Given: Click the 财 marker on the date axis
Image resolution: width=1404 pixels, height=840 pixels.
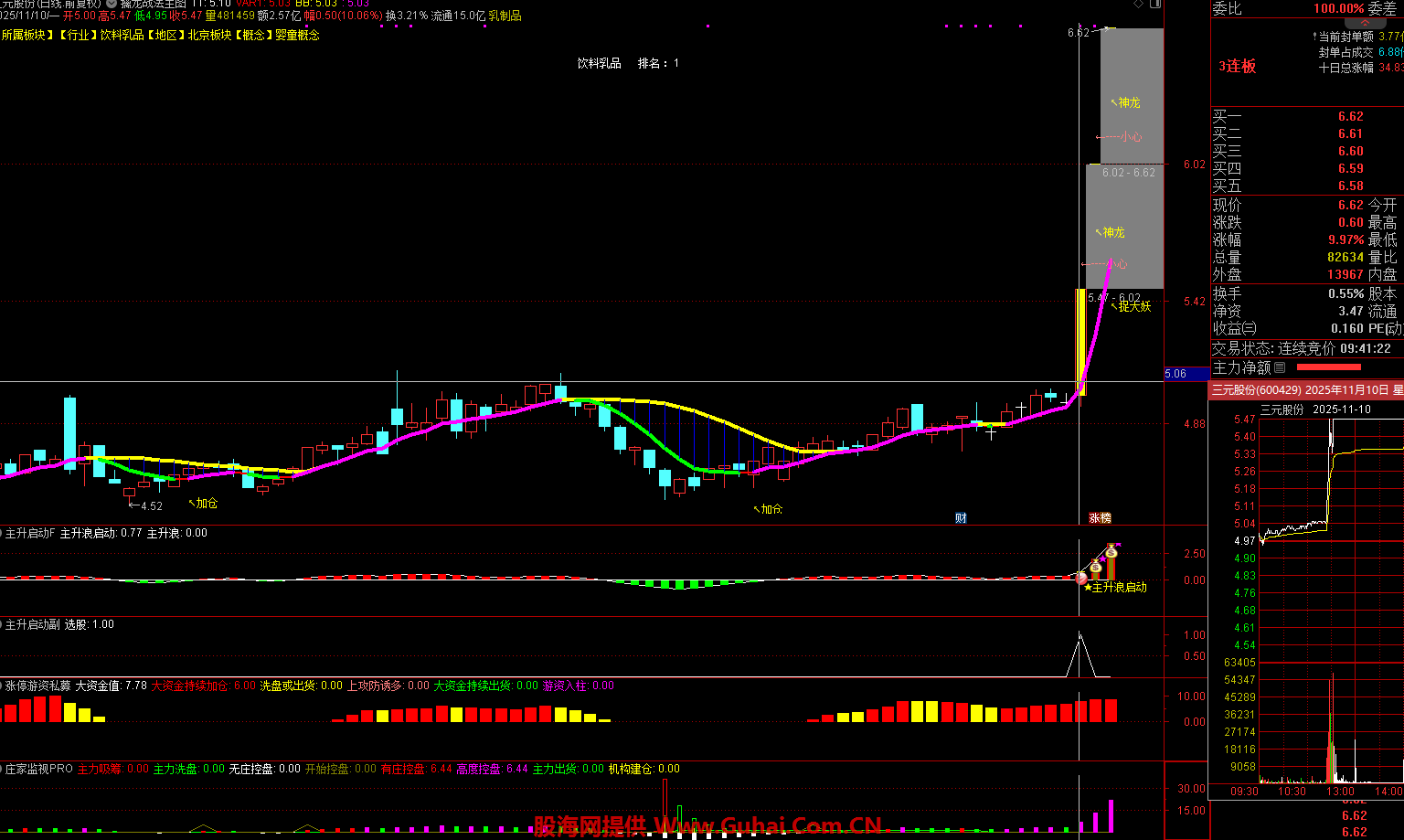Looking at the screenshot, I should coord(961,518).
